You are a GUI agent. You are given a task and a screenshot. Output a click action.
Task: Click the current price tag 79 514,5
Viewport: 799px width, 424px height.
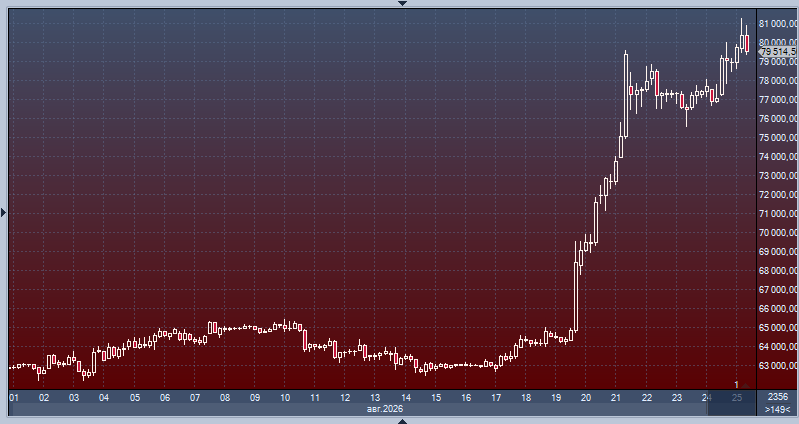click(x=778, y=51)
